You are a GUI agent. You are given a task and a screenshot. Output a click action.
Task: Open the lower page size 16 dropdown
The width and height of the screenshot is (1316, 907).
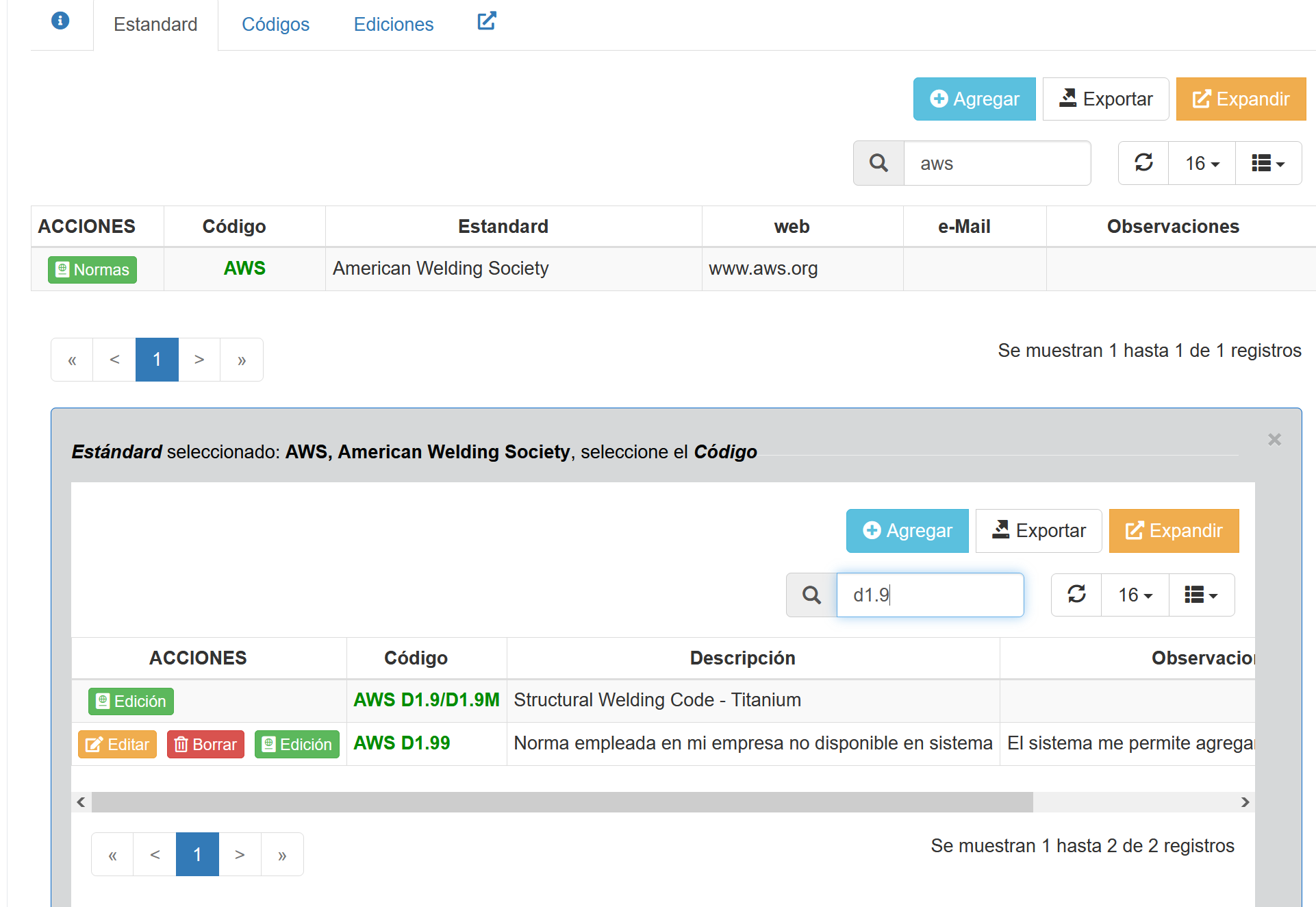click(1135, 595)
